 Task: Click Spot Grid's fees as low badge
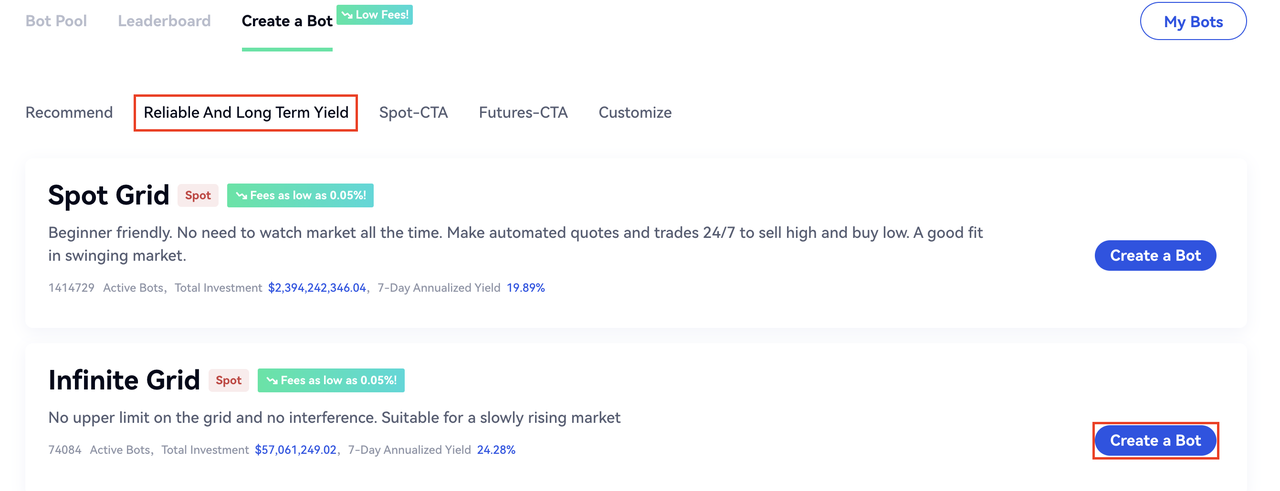tap(300, 195)
